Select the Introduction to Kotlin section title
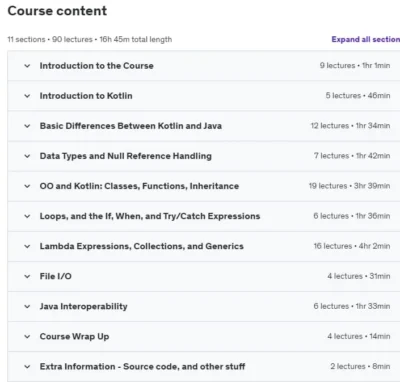The image size is (400, 382). 86,96
